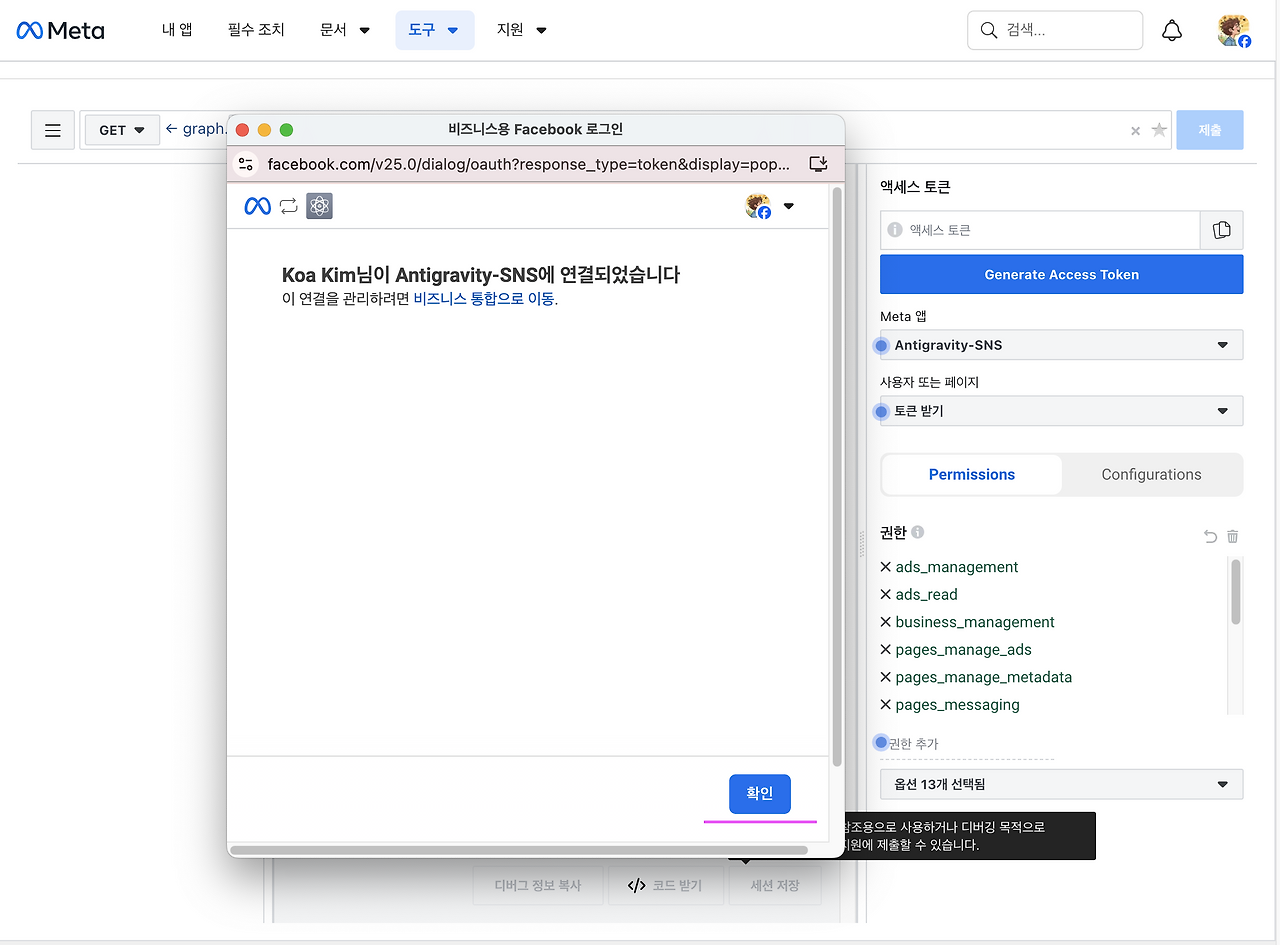The width and height of the screenshot is (1280, 945).
Task: Switch to the Permissions tab
Action: coord(972,475)
